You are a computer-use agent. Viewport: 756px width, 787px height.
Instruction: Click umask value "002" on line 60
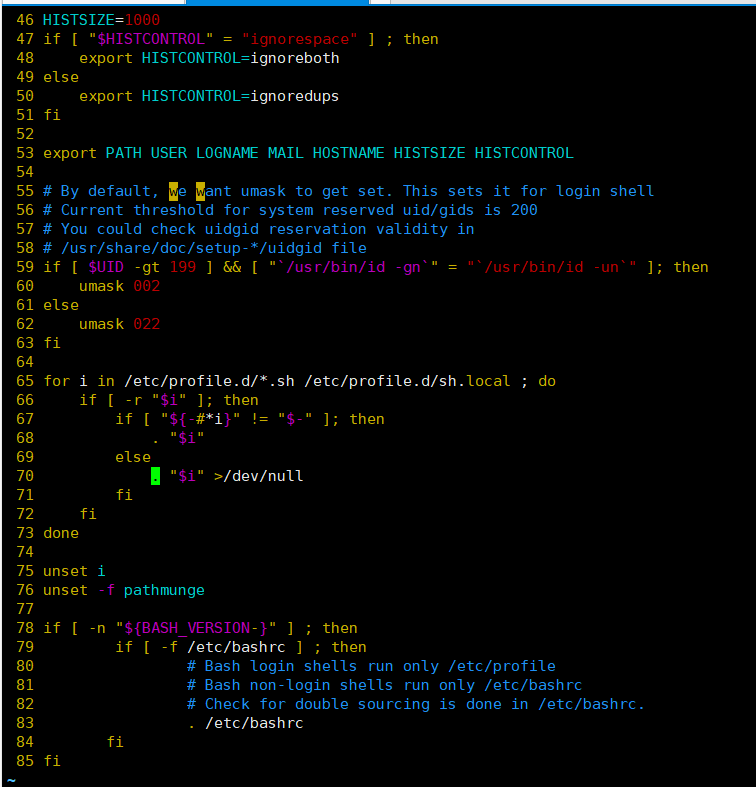point(147,286)
